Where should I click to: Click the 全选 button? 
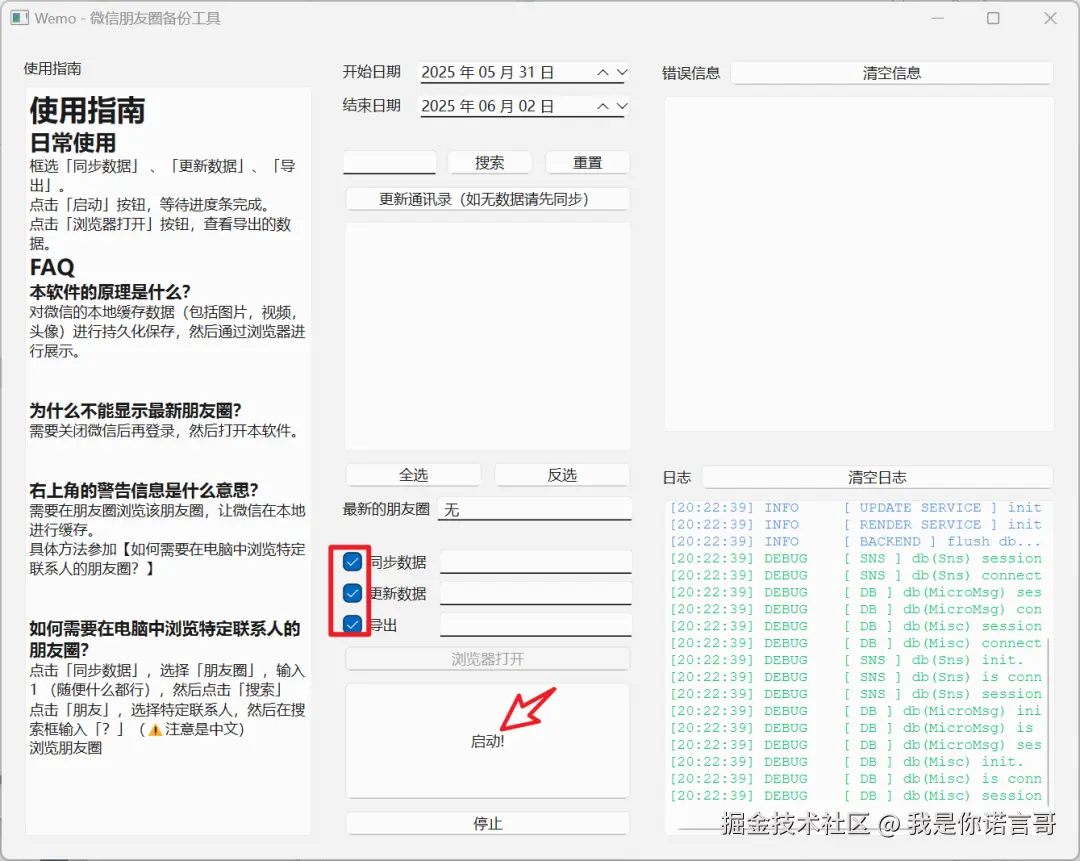pos(413,475)
